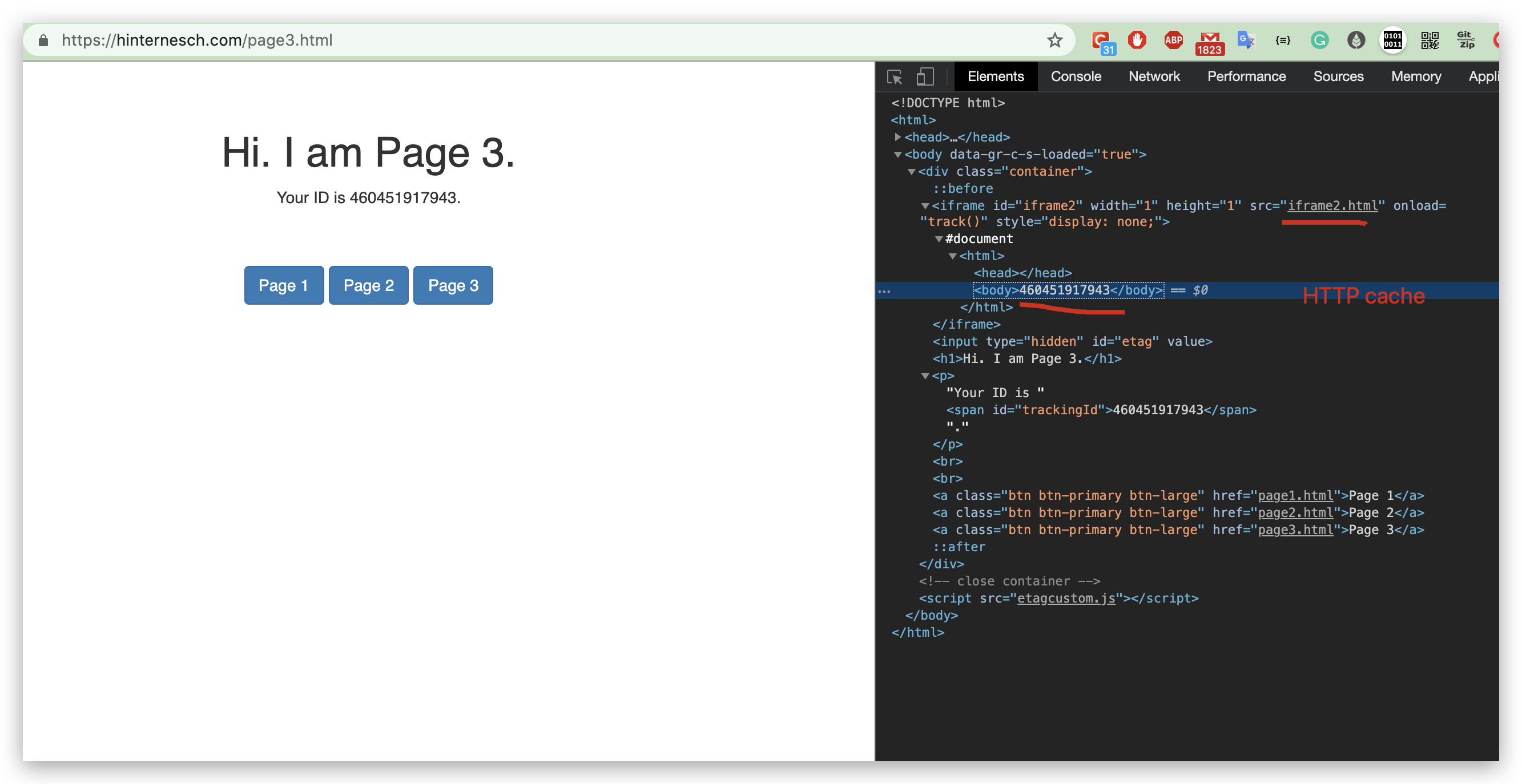The image size is (1522, 784).
Task: Click the Page 1 button
Action: pyautogui.click(x=284, y=285)
